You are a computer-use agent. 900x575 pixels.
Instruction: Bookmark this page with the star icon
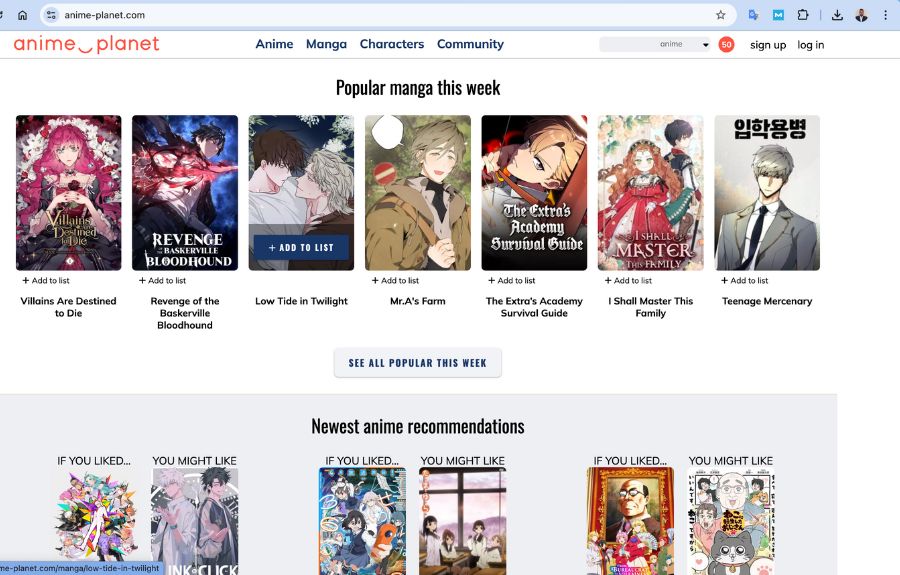(721, 15)
